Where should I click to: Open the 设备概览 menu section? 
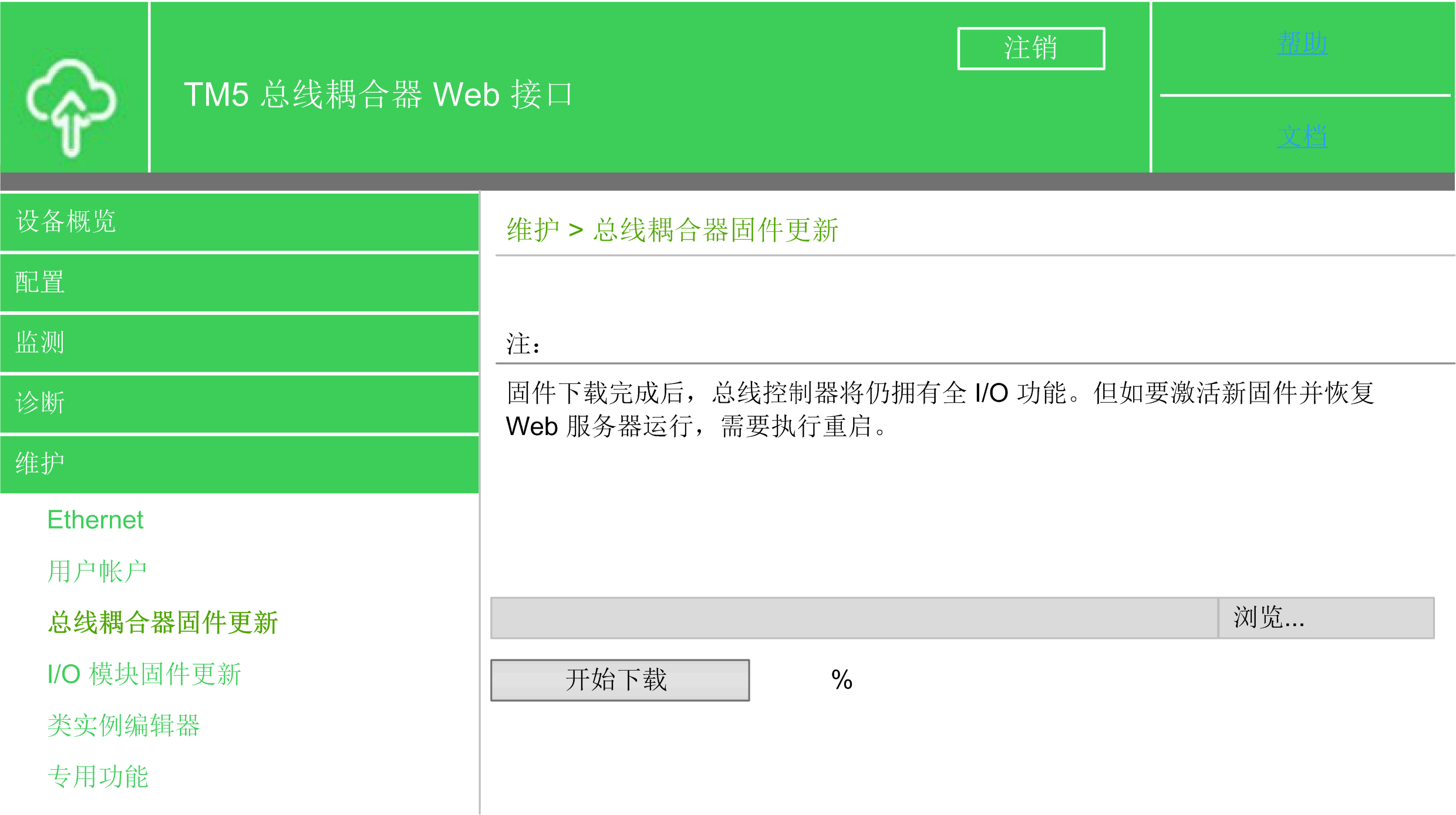point(240,222)
